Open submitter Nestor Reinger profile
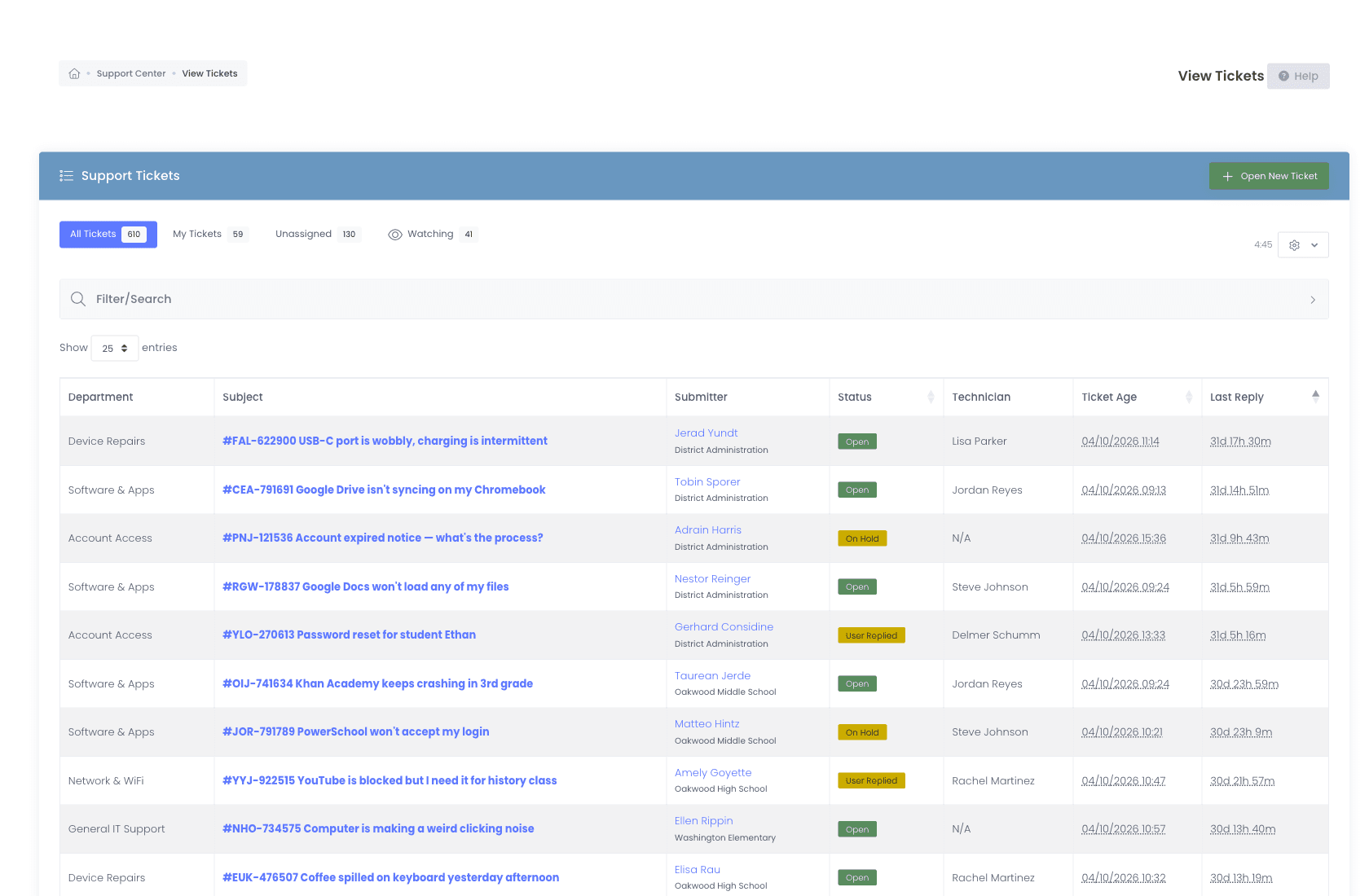 [x=713, y=579]
